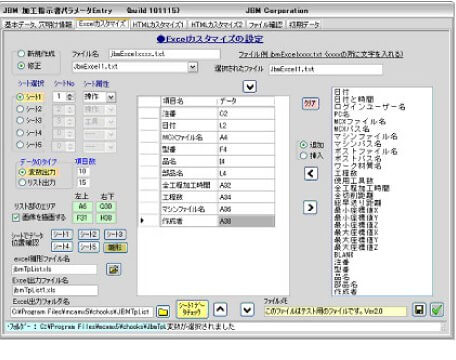
Task: Switch to Excelカスタマイズ tab
Action: pos(102,24)
